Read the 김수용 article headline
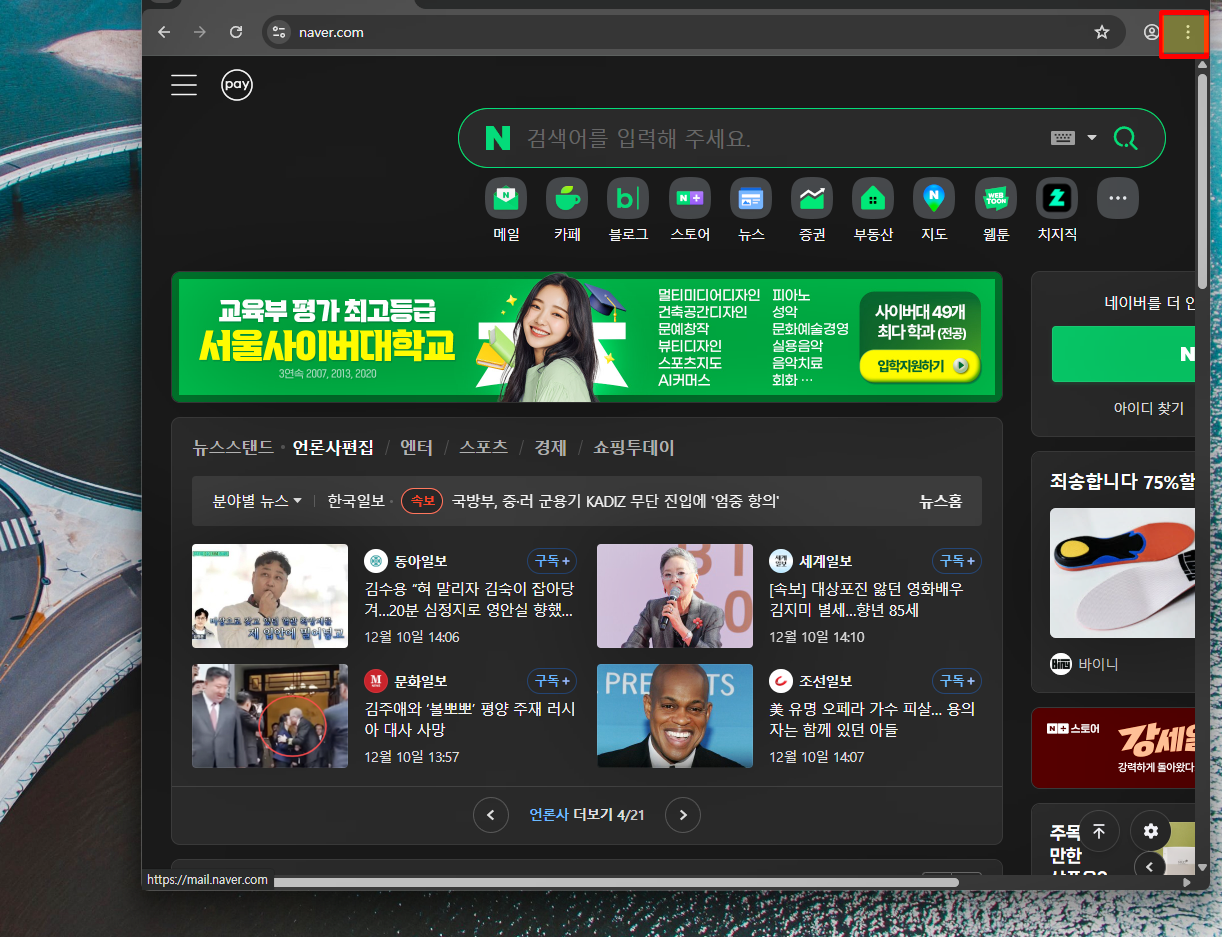Screen dimensions: 1222x937 point(469,600)
